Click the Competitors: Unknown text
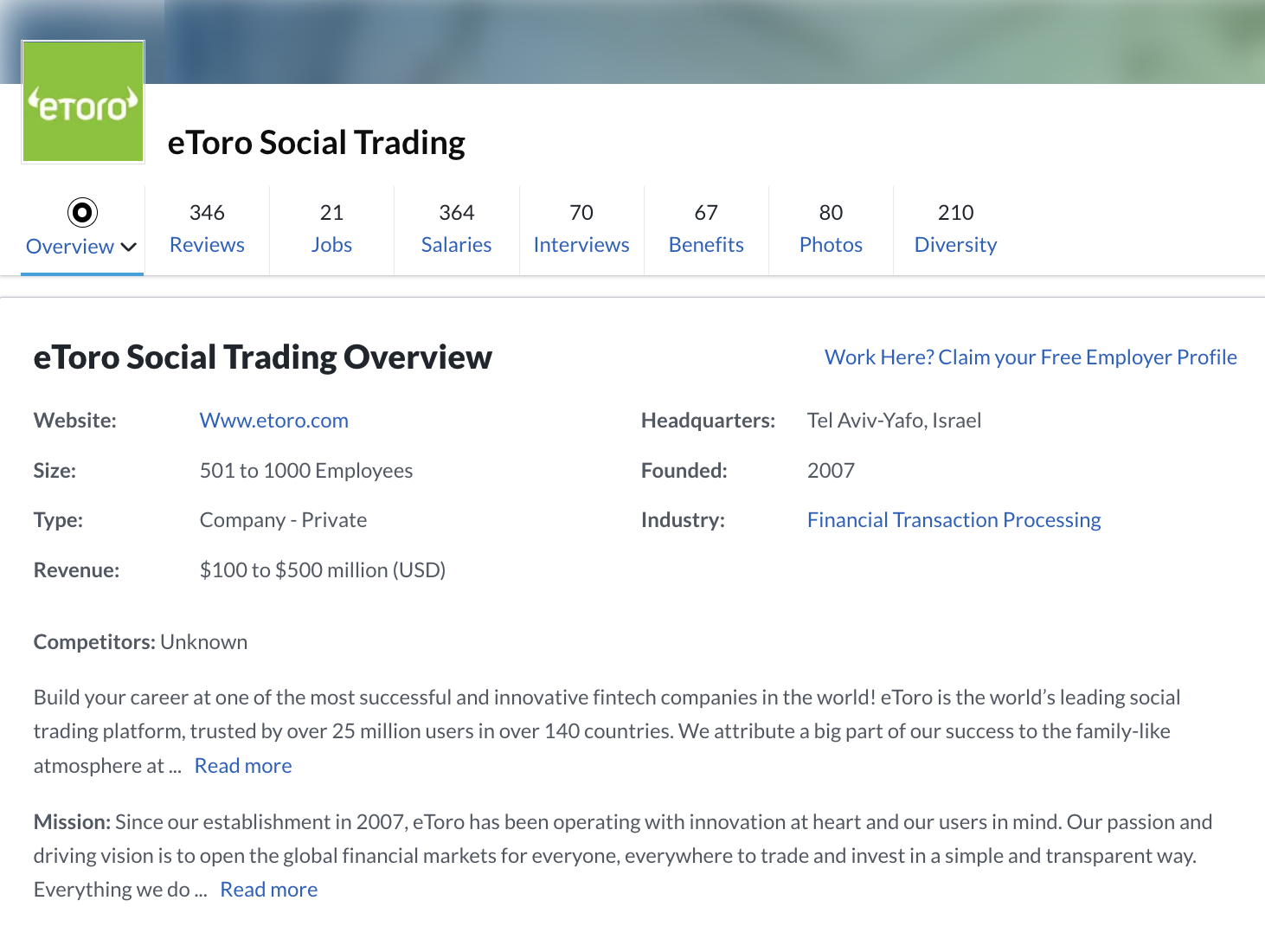This screenshot has width=1265, height=952. tap(140, 642)
